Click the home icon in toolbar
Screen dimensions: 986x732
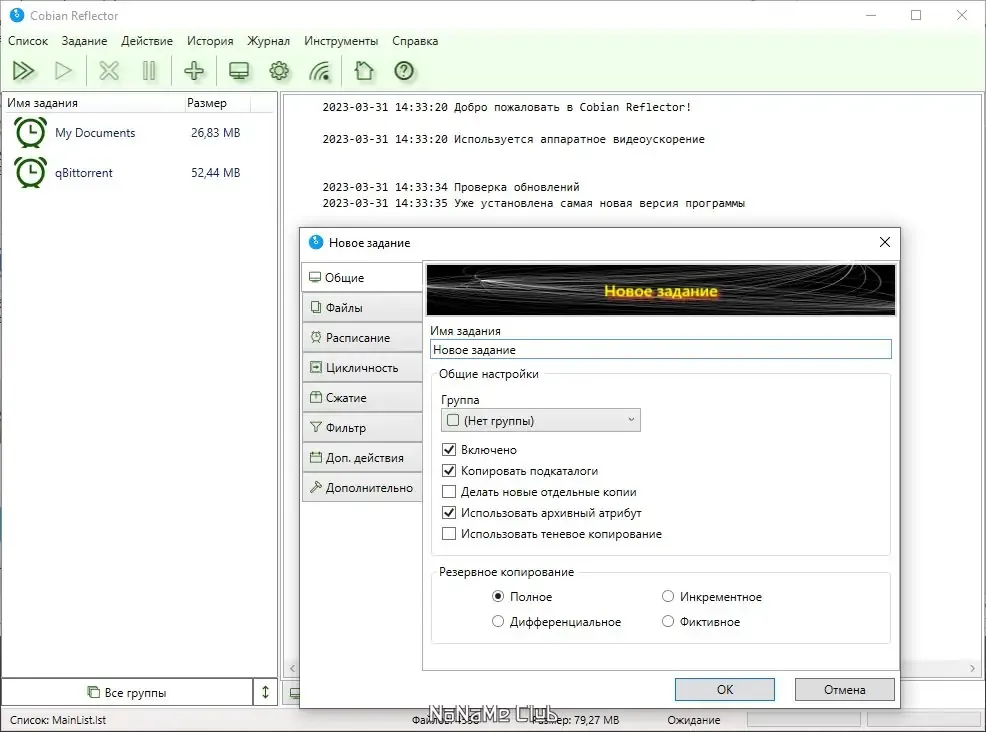(363, 71)
